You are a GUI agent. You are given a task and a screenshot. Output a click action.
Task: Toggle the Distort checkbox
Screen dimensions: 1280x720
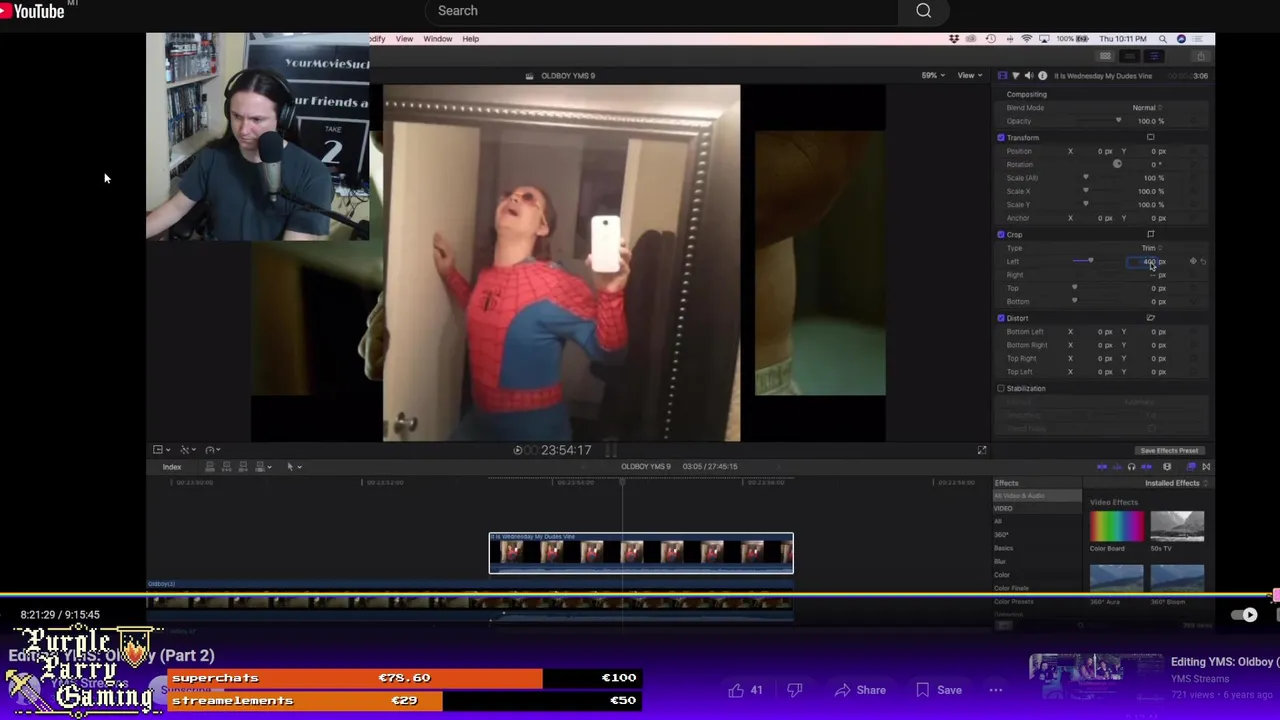point(1001,318)
